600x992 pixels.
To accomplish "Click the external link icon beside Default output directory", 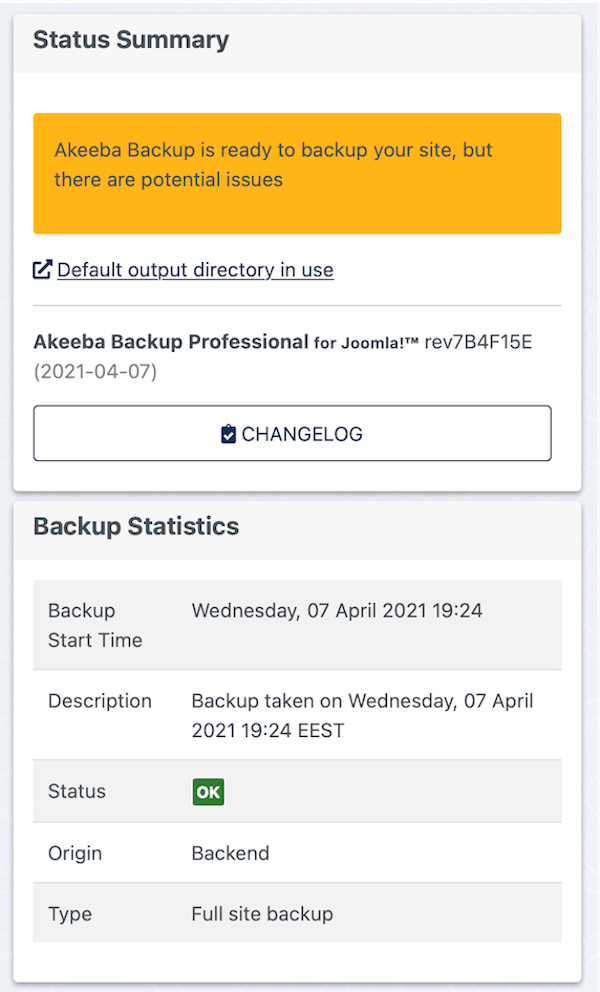I will [x=42, y=270].
